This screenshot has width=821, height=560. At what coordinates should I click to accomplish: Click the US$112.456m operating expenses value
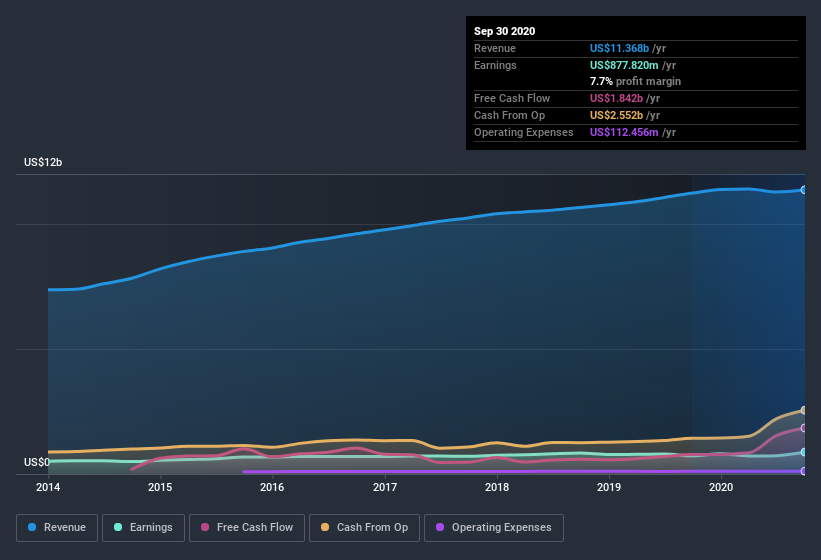(x=624, y=132)
